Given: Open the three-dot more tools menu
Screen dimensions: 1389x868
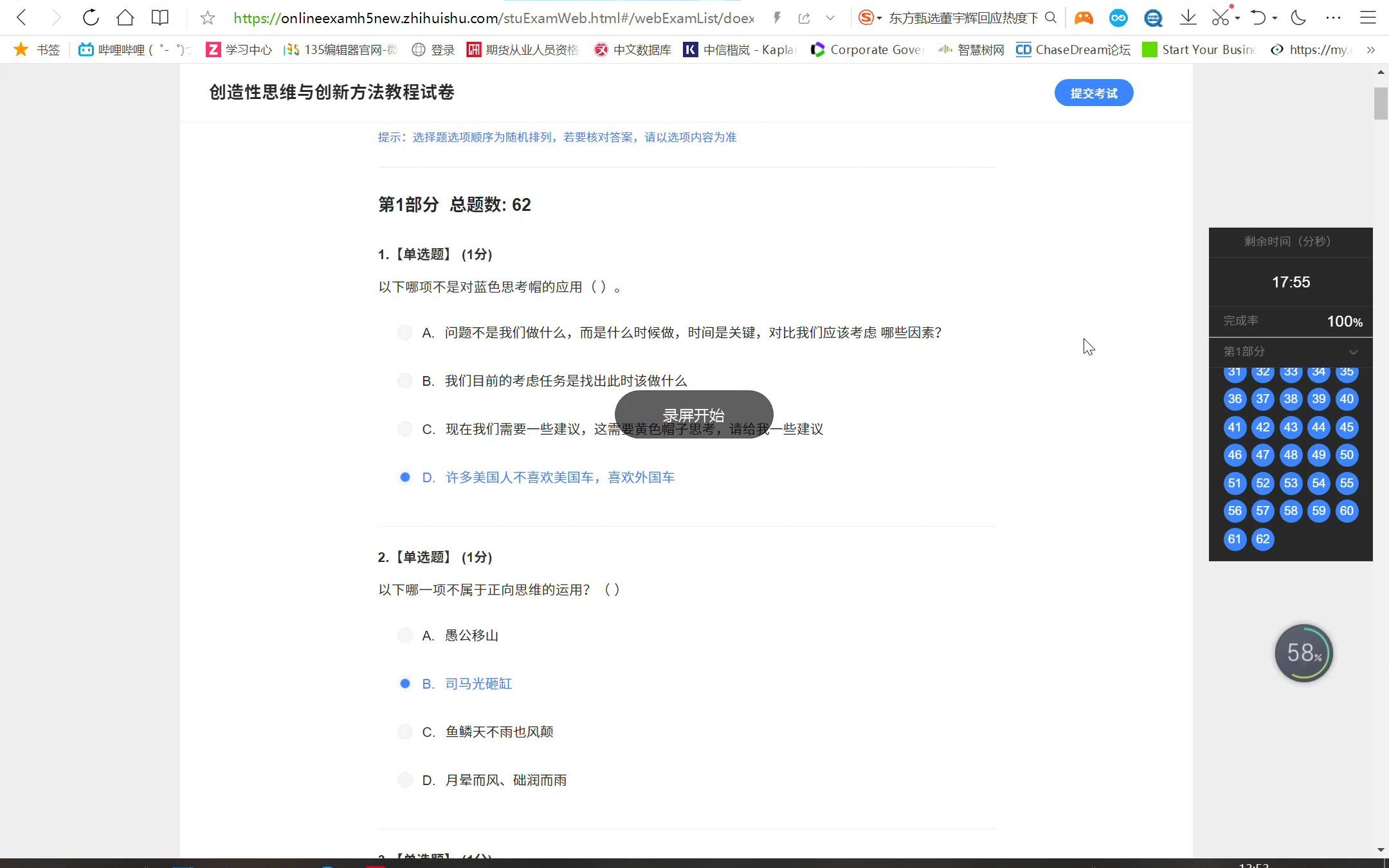Looking at the screenshot, I should point(1333,17).
